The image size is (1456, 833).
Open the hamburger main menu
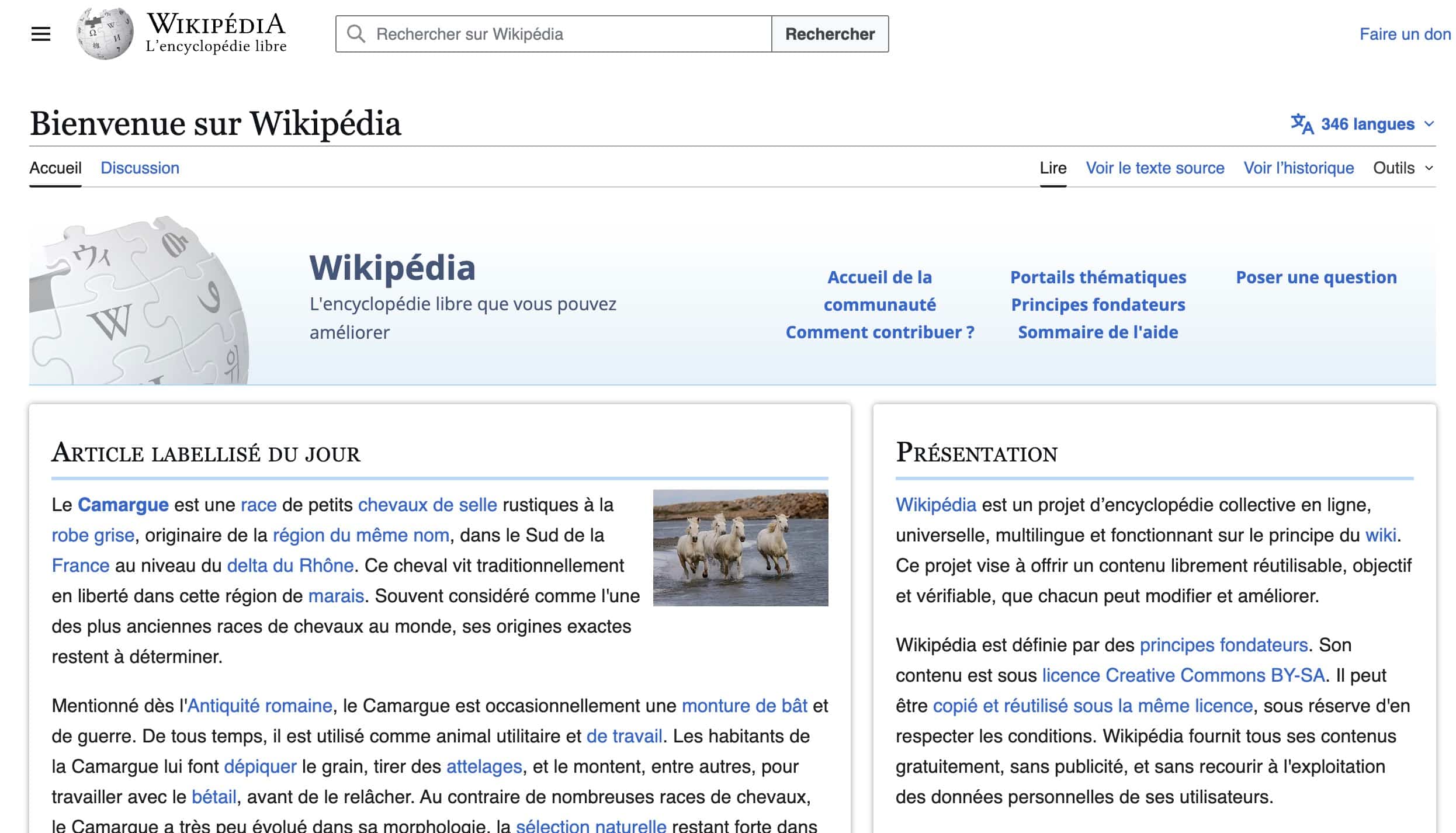pos(41,34)
